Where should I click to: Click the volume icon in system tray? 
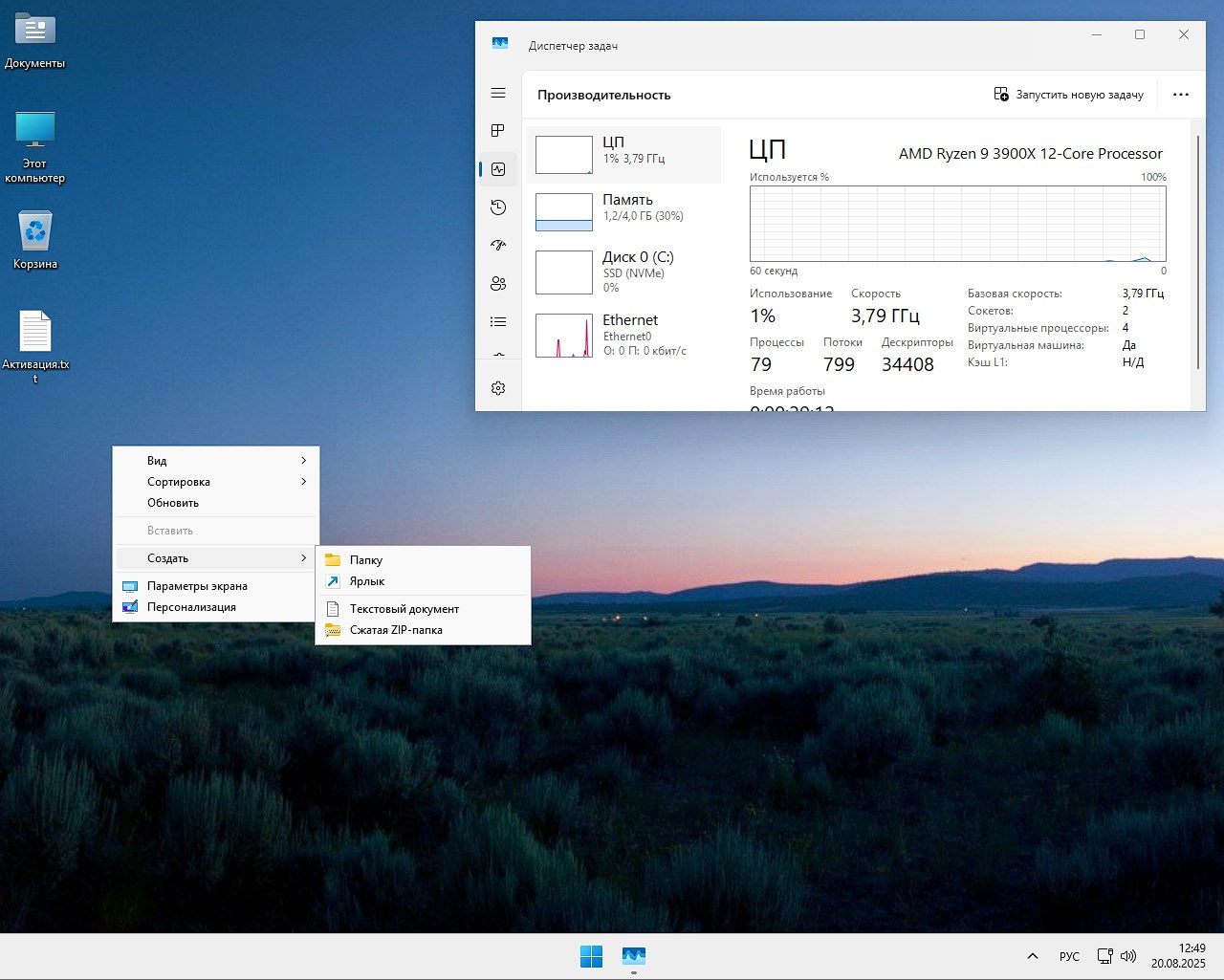click(x=1128, y=956)
